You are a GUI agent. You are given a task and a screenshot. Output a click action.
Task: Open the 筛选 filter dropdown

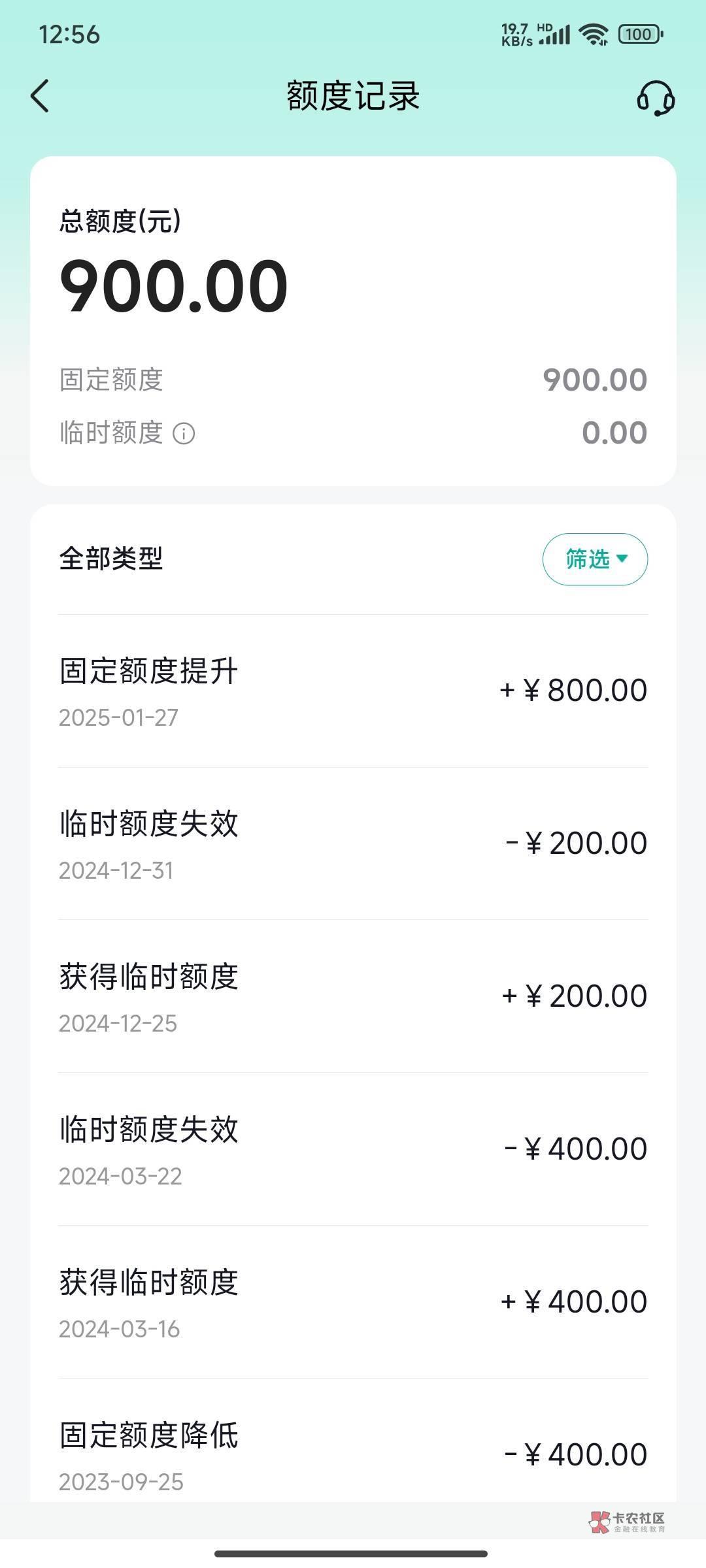coord(595,559)
